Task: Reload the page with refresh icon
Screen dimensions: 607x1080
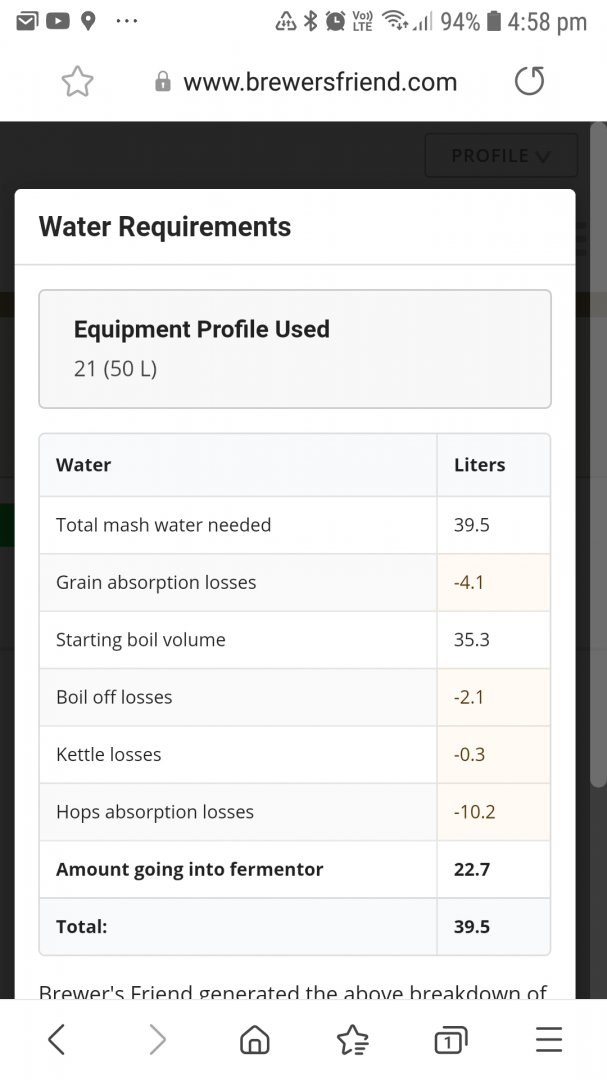Action: [x=529, y=81]
